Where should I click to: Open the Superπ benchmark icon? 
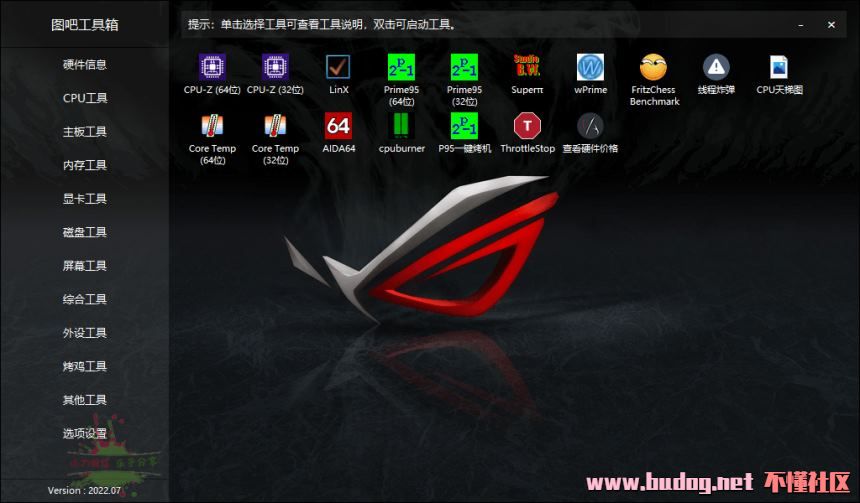(527, 67)
